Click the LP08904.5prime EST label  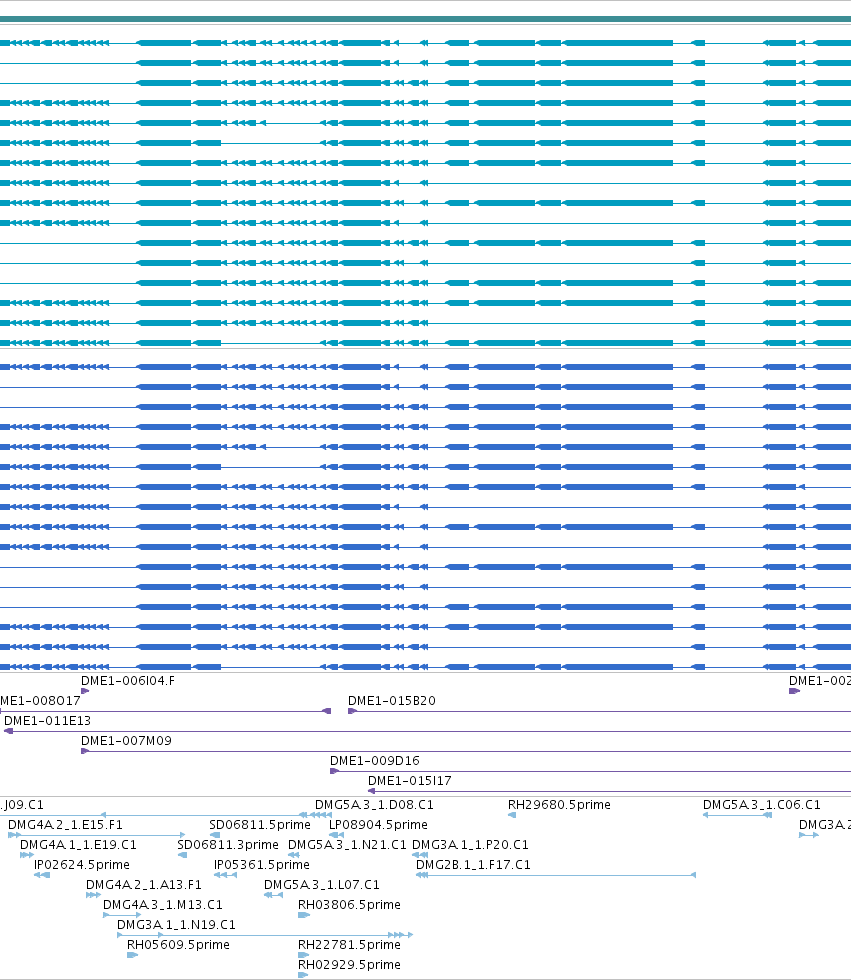(x=378, y=824)
